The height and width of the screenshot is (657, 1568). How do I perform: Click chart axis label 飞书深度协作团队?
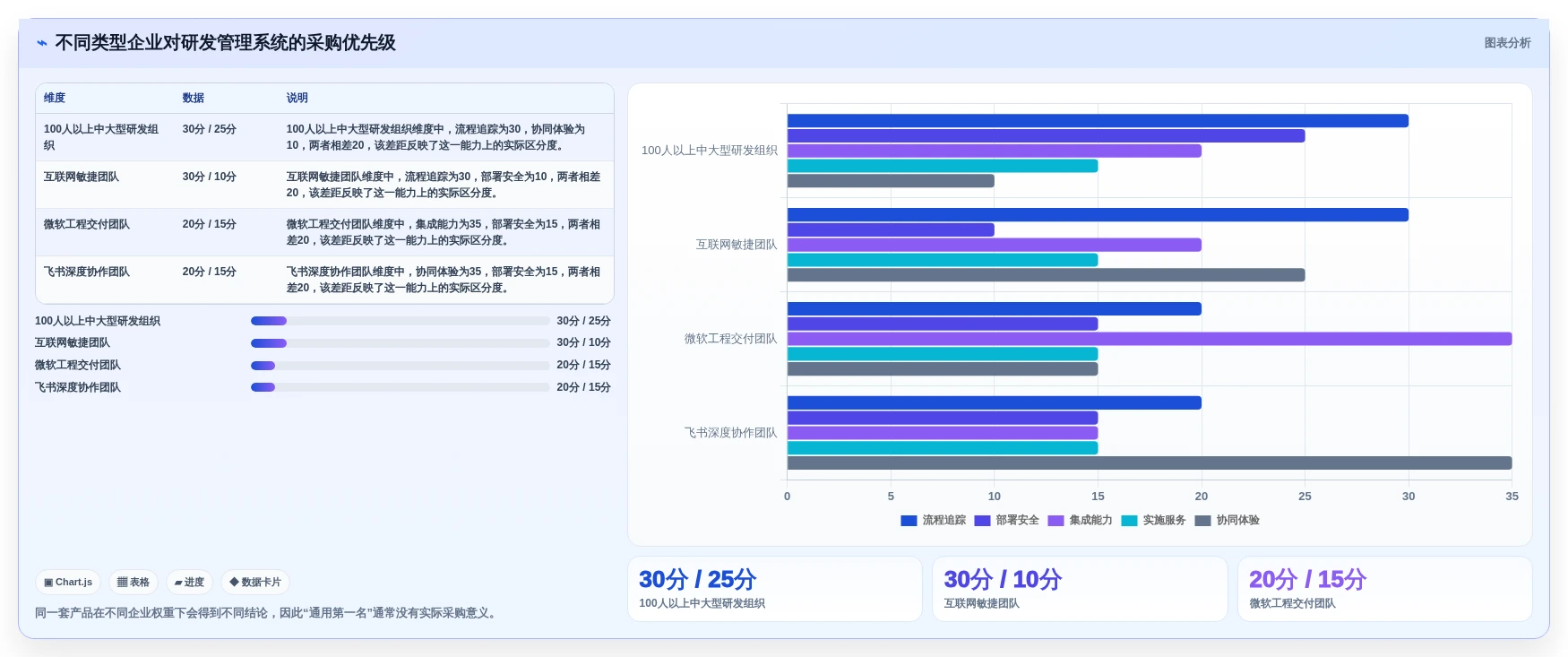click(731, 433)
